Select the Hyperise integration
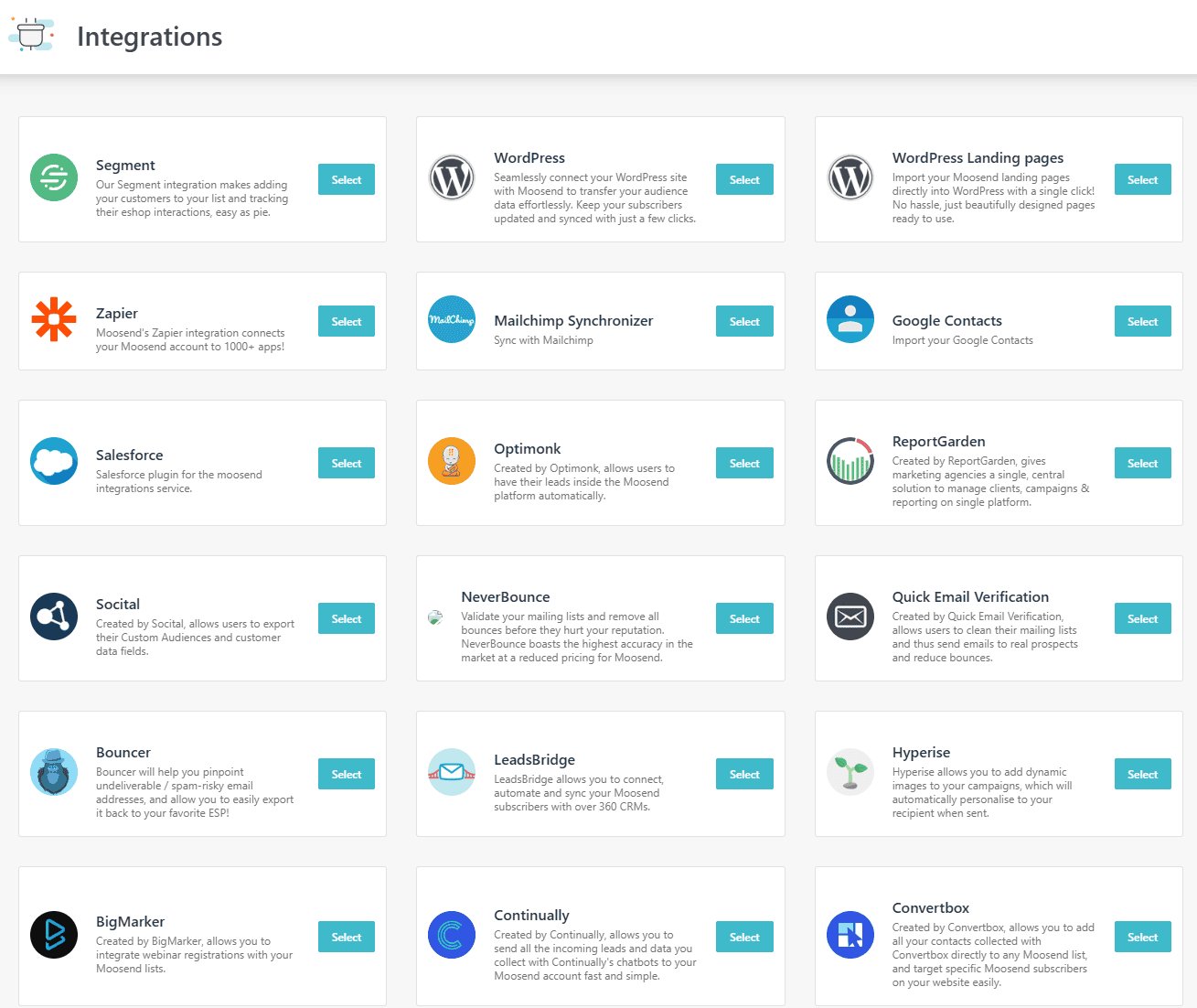This screenshot has width=1197, height=1008. [1143, 774]
